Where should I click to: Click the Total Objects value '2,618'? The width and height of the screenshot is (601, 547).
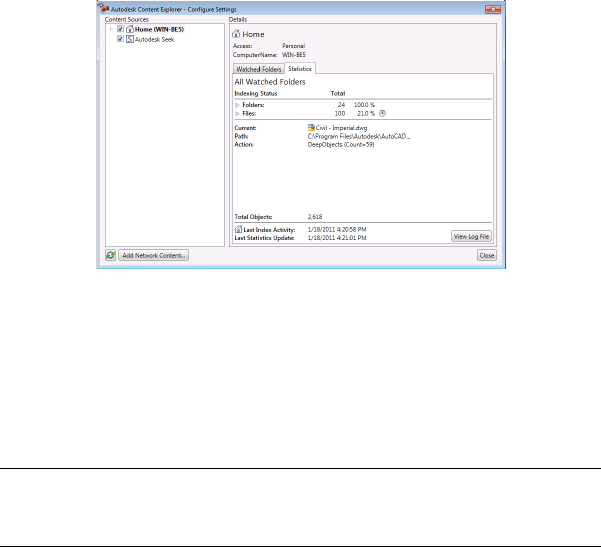(315, 217)
